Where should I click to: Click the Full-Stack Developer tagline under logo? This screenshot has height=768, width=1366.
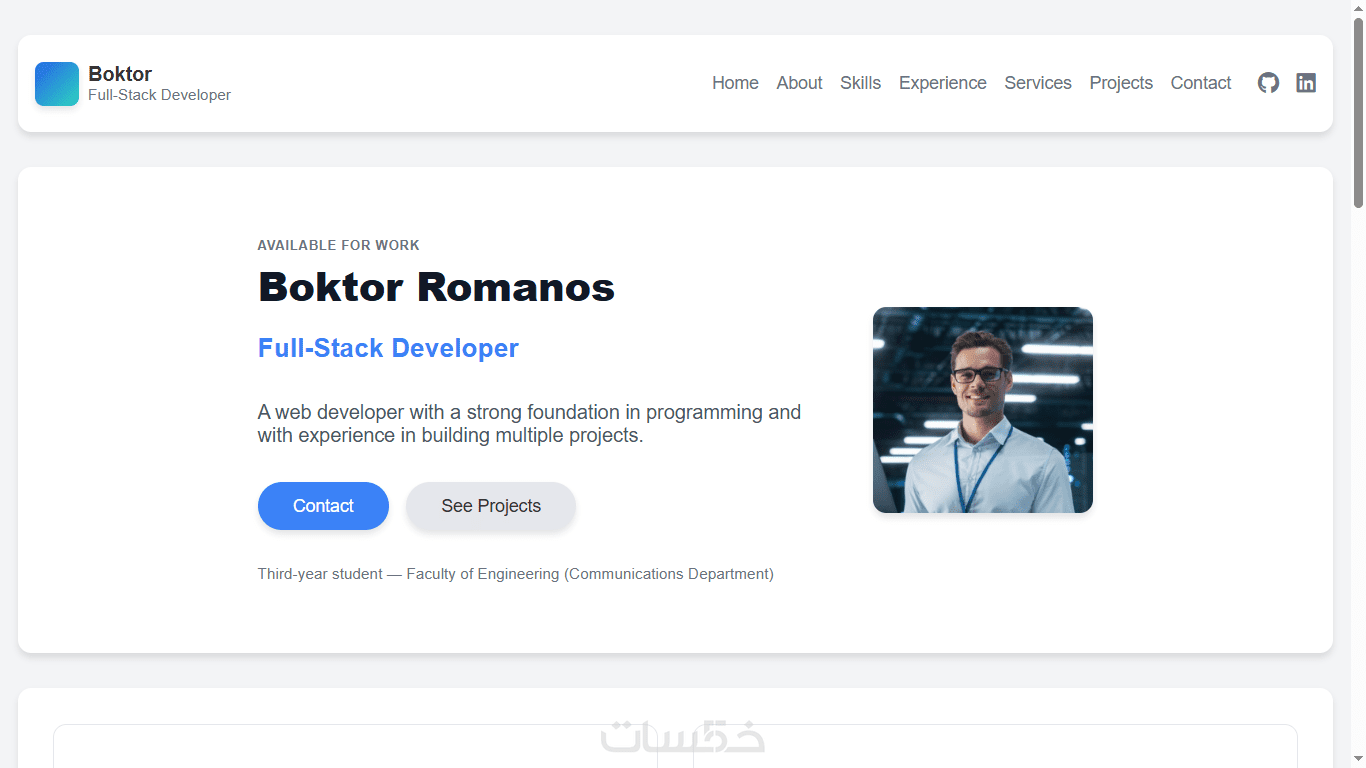tap(159, 95)
